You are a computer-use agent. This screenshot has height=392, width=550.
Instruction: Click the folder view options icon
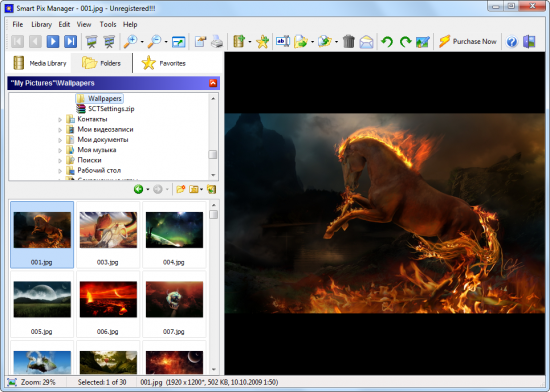click(x=194, y=189)
